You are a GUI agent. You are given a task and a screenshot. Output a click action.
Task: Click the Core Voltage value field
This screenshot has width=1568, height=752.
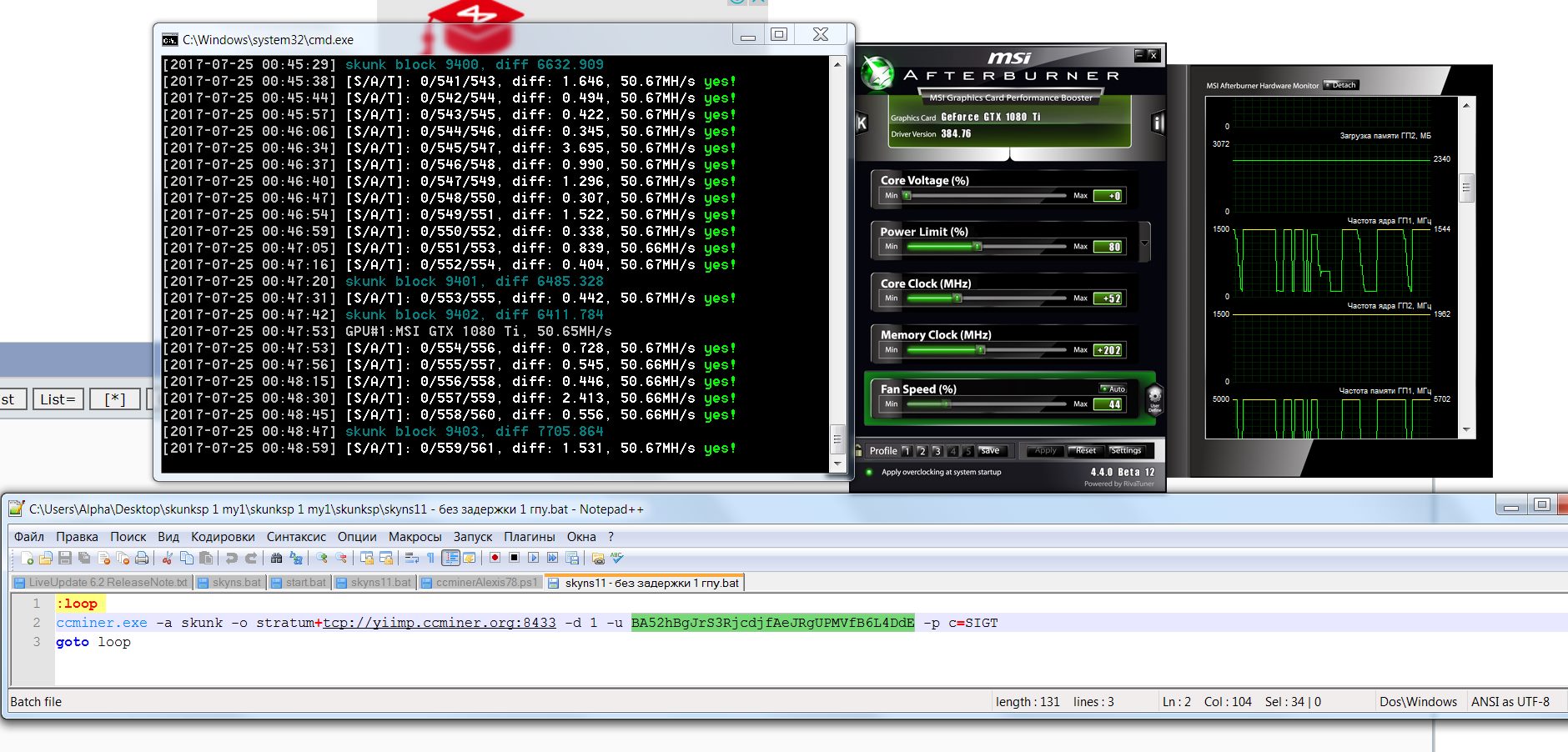click(x=1108, y=196)
